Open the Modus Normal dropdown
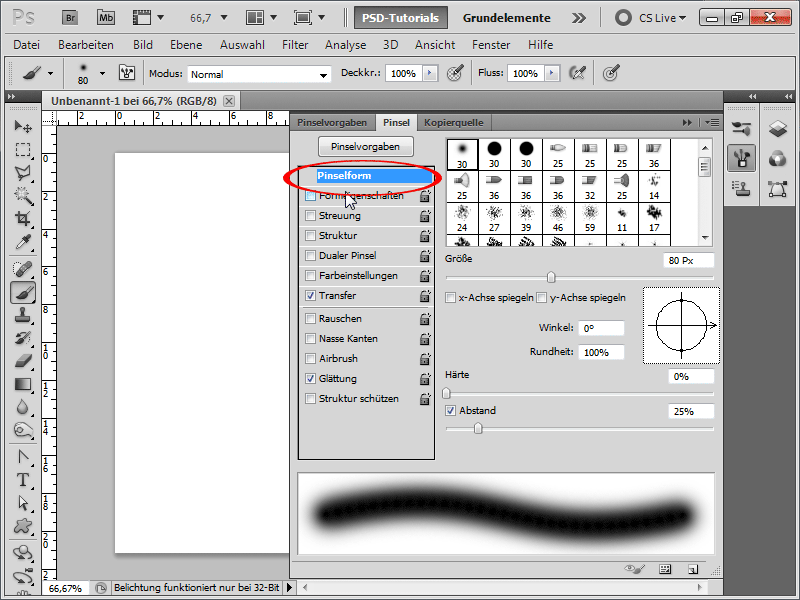This screenshot has width=800, height=600. coord(259,74)
